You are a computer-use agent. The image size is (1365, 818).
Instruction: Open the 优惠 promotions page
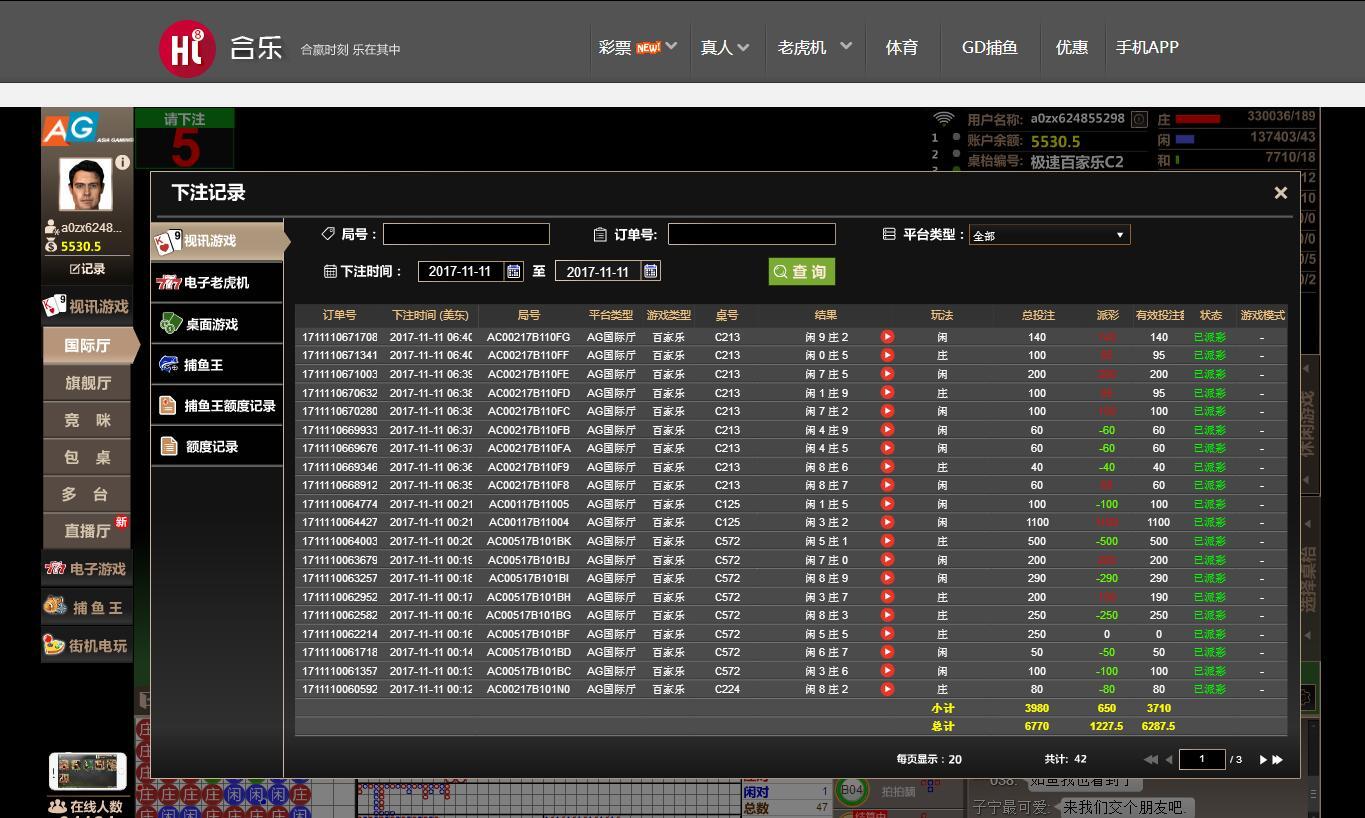click(1071, 47)
